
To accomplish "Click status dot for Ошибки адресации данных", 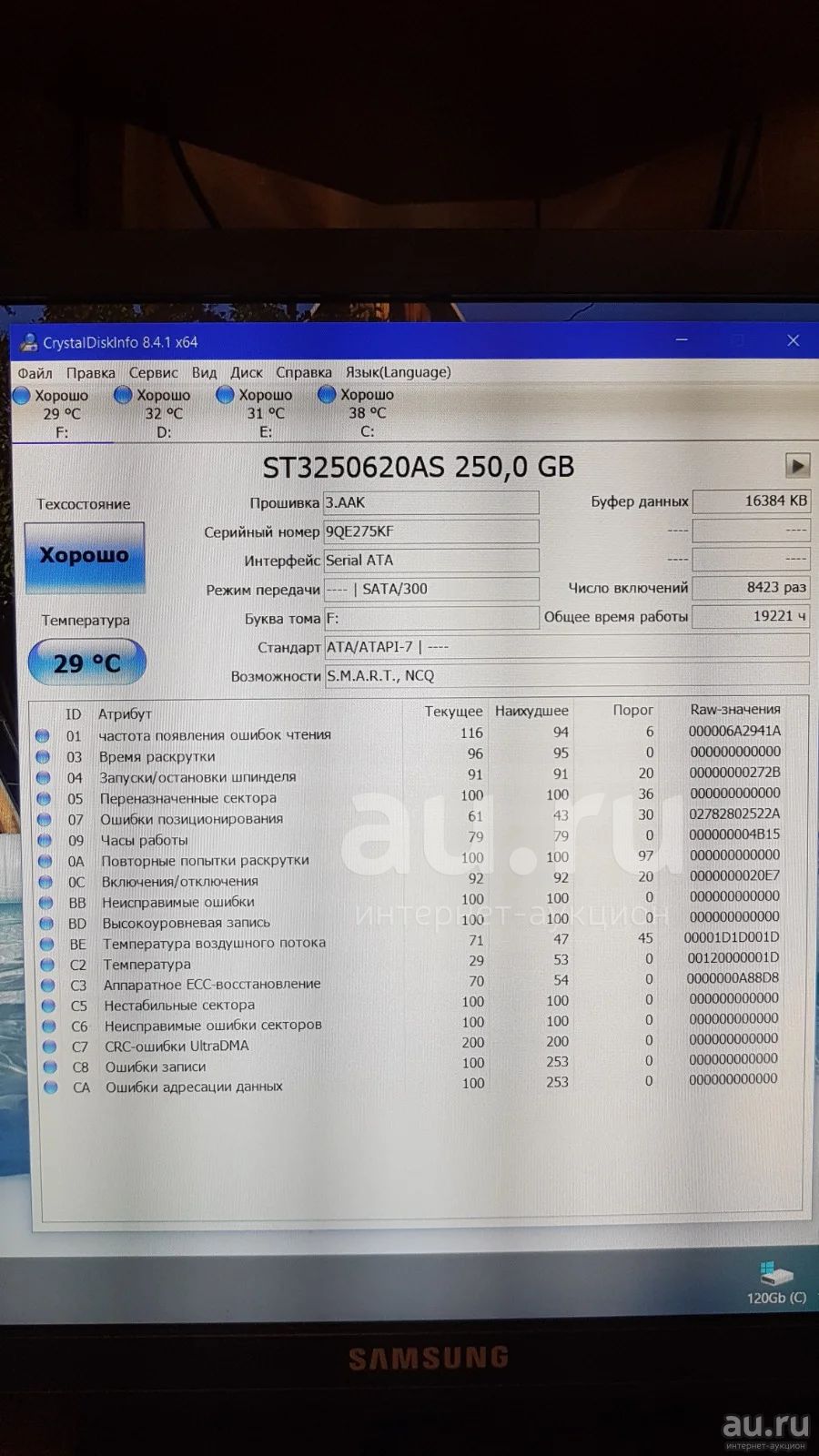I will coord(51,1087).
